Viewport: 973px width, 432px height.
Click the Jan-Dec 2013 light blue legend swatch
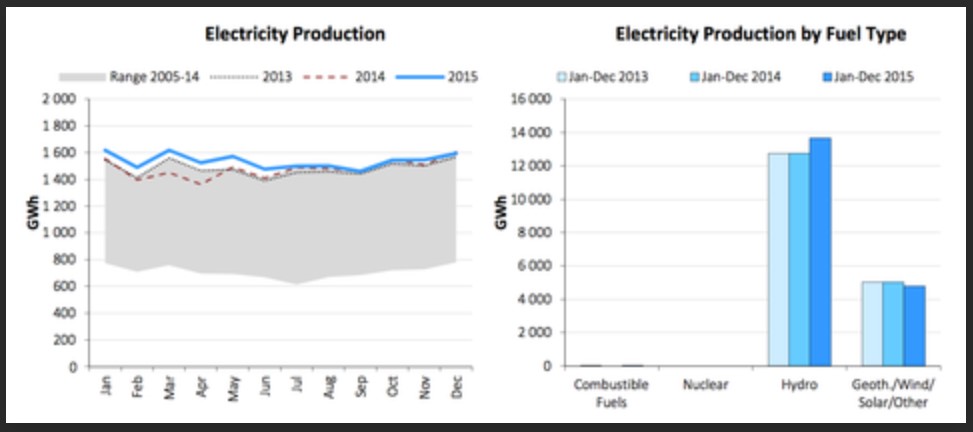(562, 76)
